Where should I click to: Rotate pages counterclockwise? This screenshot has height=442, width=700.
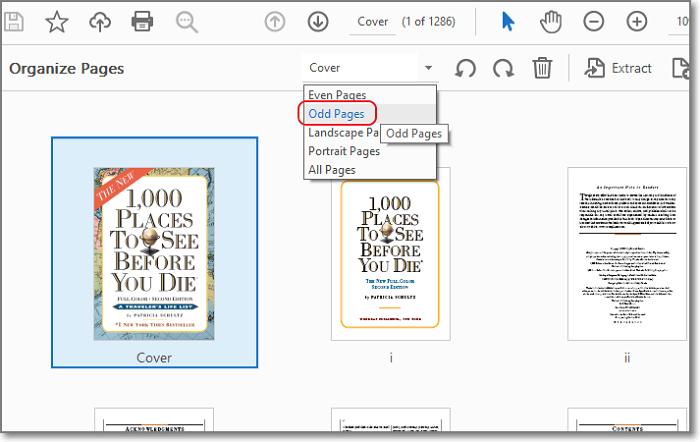466,68
